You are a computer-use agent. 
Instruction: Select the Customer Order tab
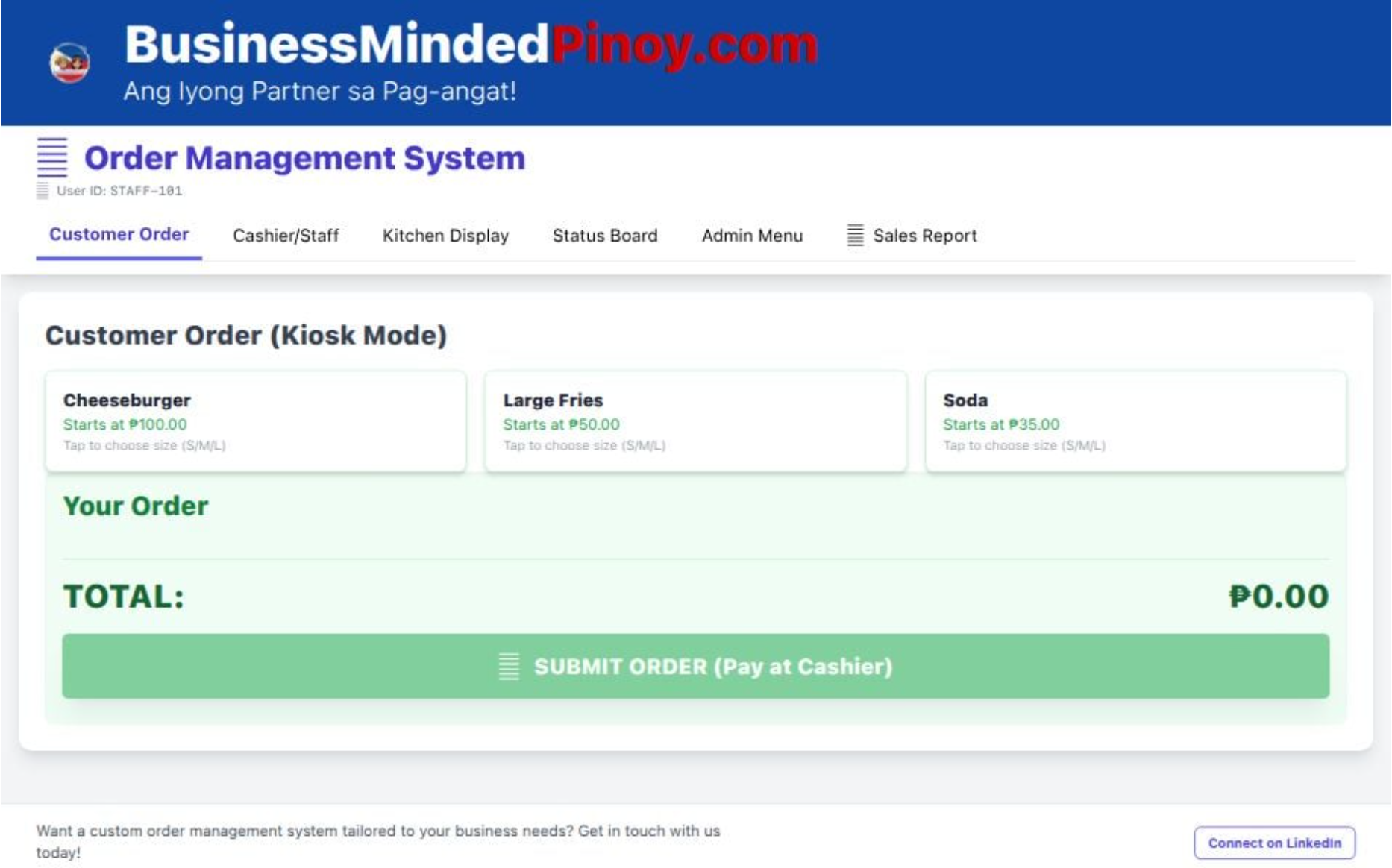tap(119, 235)
